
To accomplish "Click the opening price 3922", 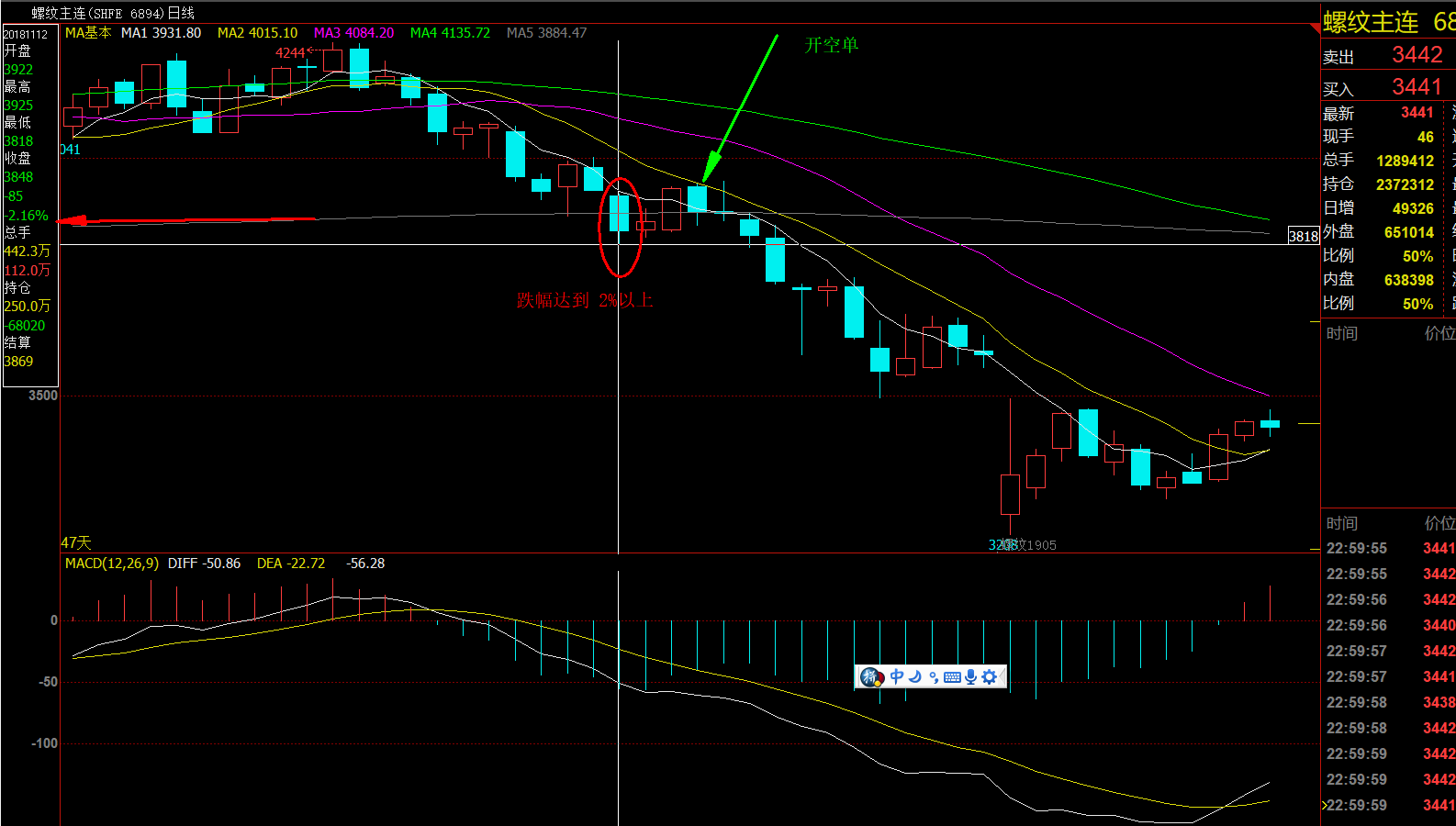I will [18, 70].
